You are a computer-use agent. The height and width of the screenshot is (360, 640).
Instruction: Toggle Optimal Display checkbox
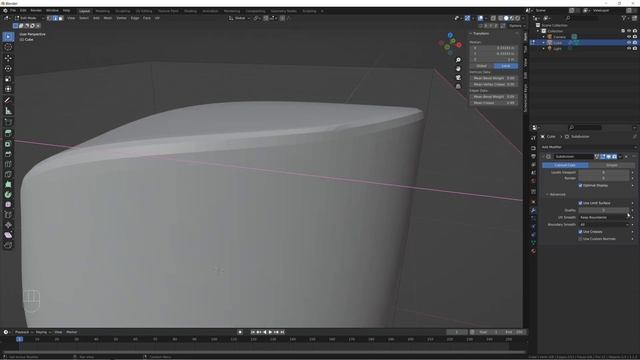(580, 185)
